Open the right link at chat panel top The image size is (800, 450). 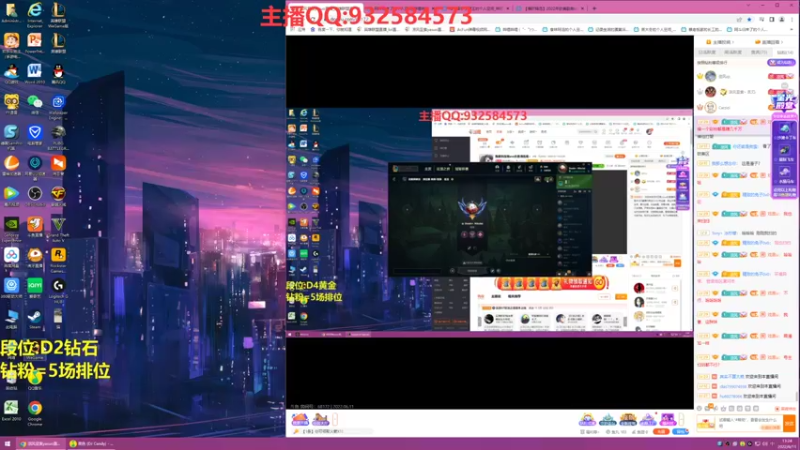tap(770, 42)
